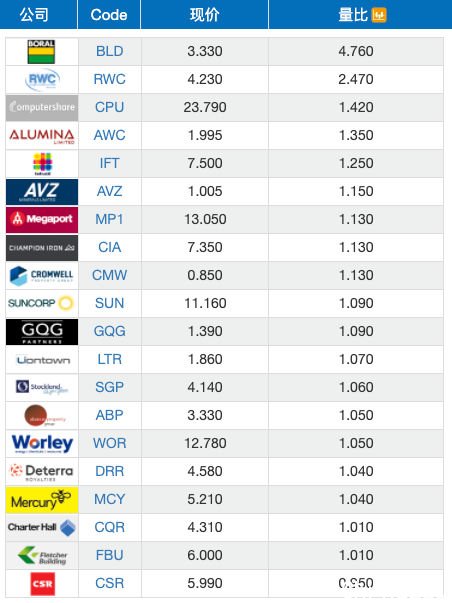452x603 pixels.
Task: Follow the SUN stock code link
Action: pos(110,303)
